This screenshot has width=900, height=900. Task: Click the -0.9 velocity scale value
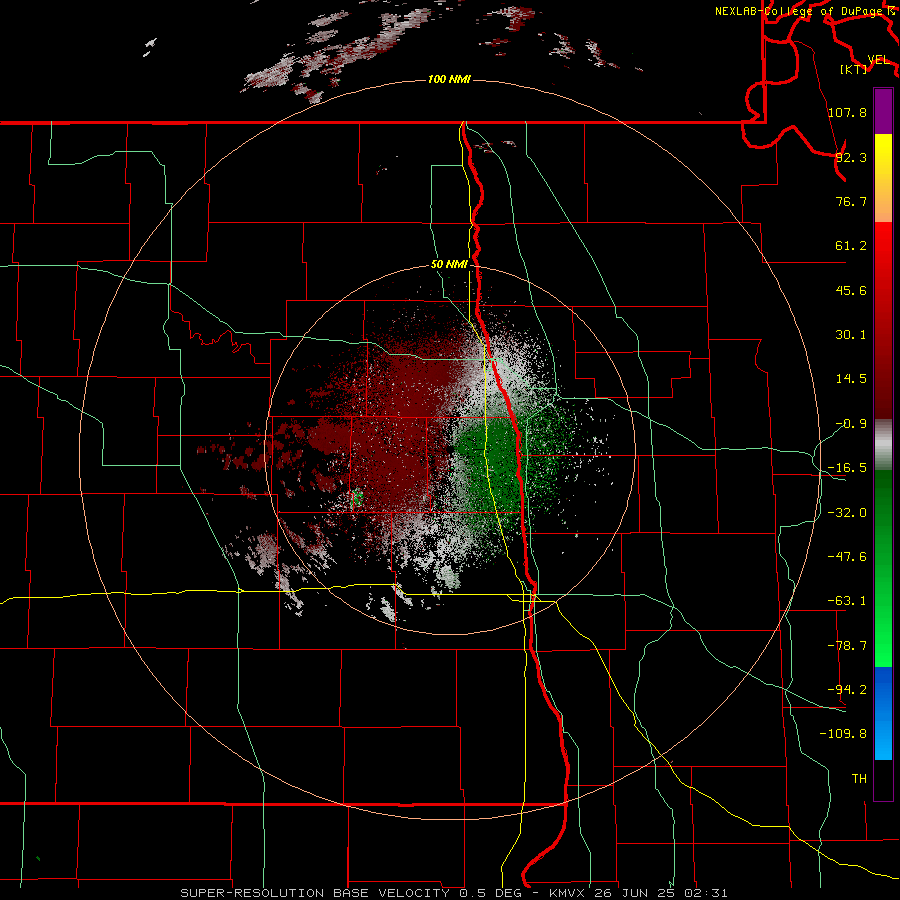tap(851, 424)
